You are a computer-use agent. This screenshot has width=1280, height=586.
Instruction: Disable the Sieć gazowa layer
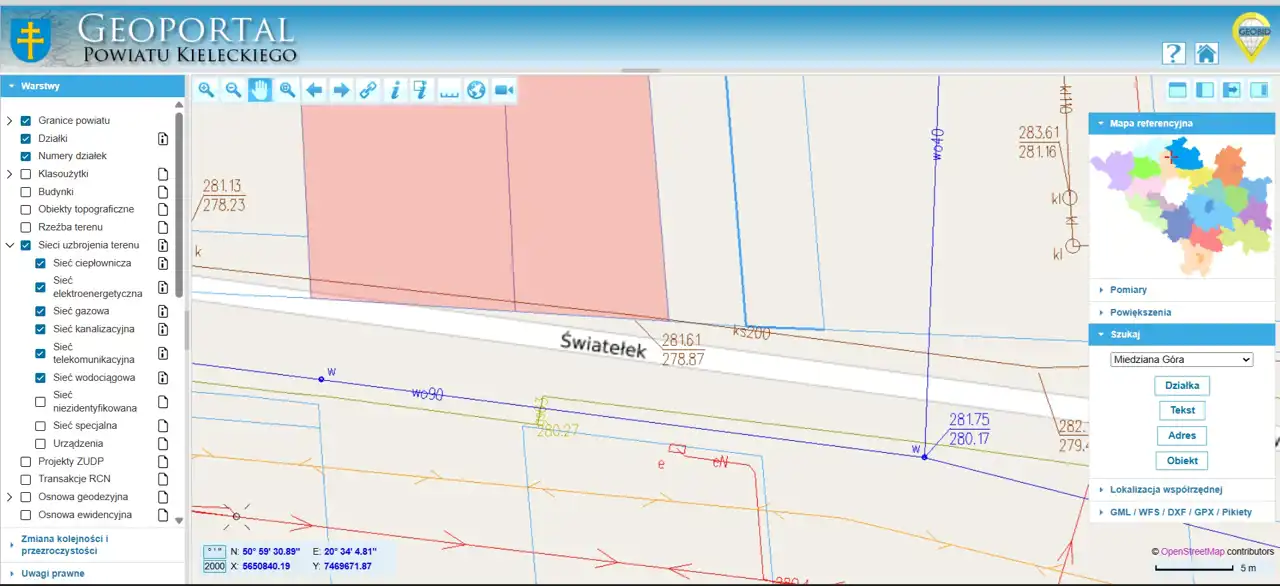click(x=40, y=311)
